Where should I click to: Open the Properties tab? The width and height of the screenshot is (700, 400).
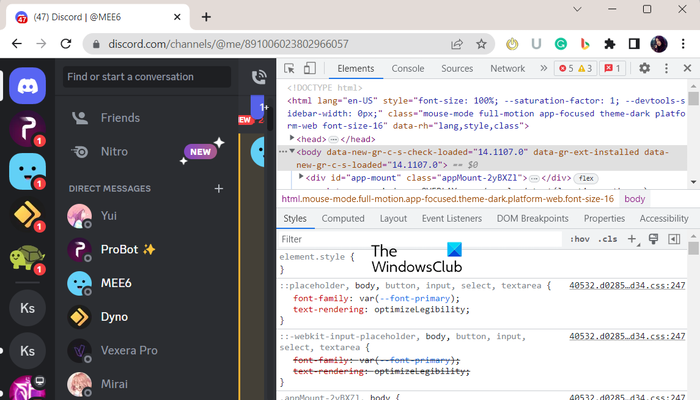coord(604,219)
